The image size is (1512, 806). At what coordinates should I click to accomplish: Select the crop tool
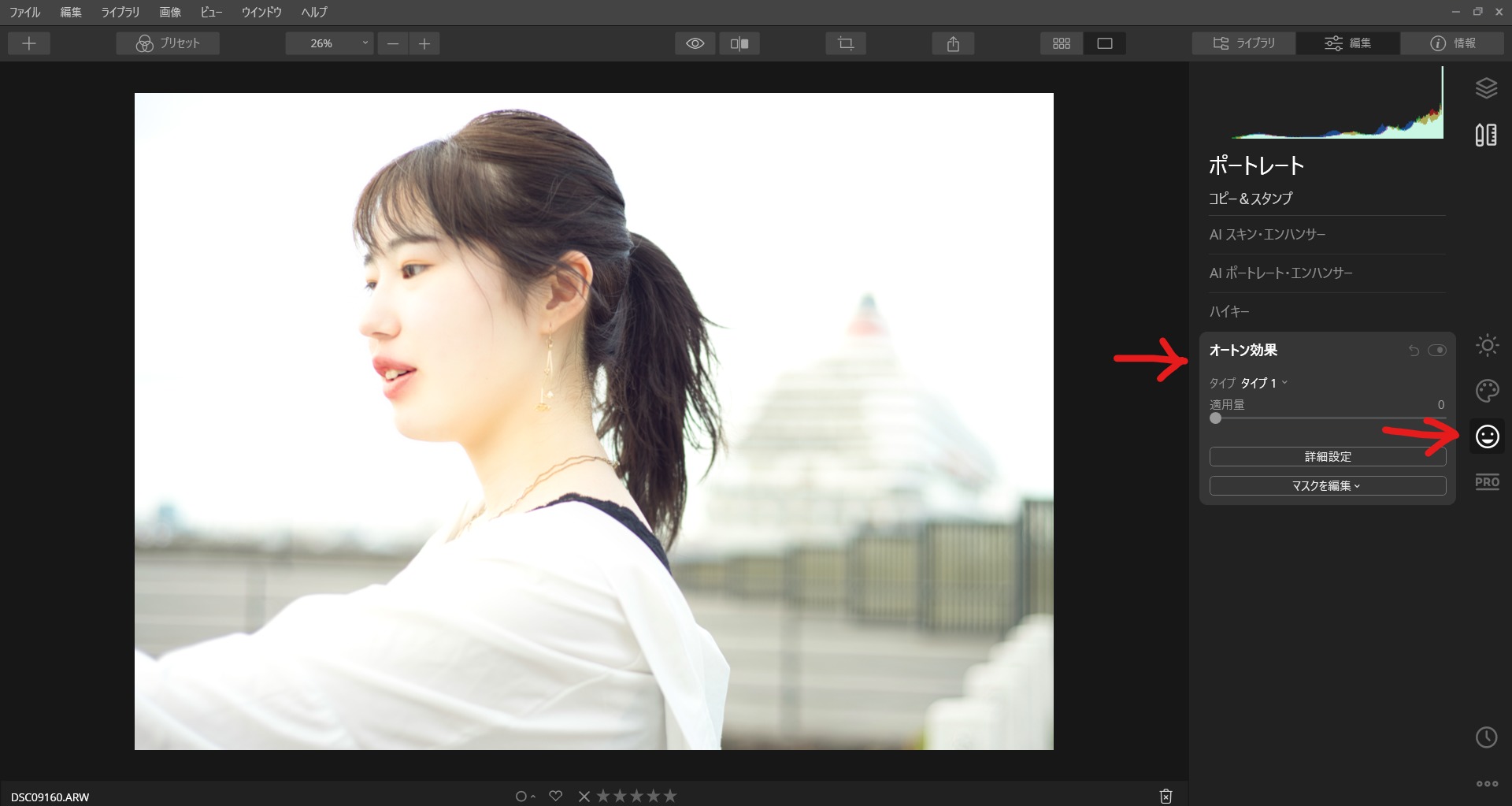[846, 43]
